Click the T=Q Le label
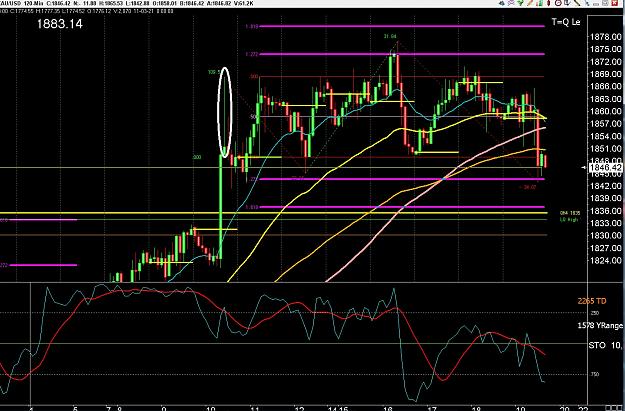Image resolution: width=625 pixels, height=411 pixels. 566,22
